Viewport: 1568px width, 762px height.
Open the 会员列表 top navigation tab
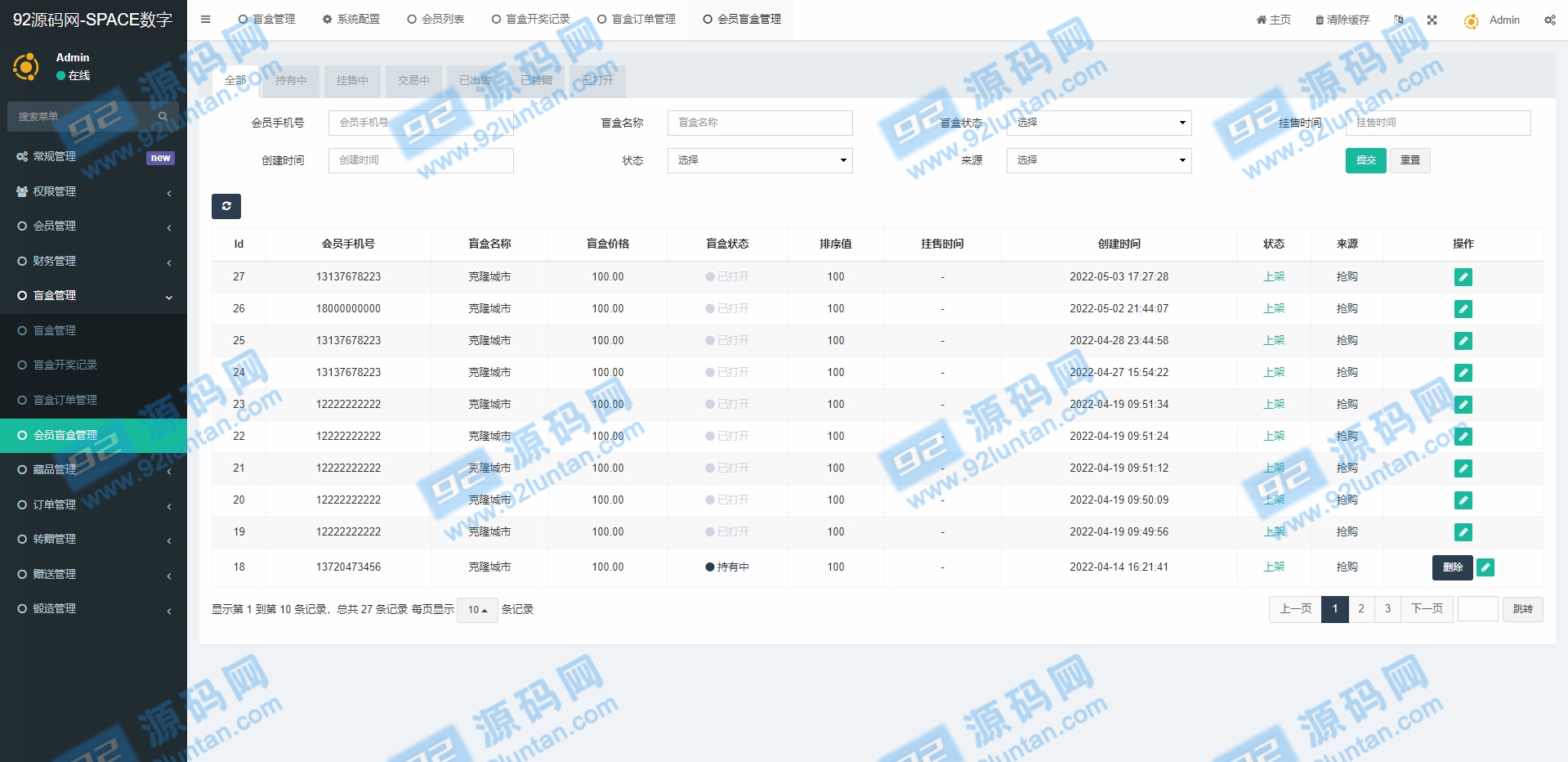[x=436, y=20]
